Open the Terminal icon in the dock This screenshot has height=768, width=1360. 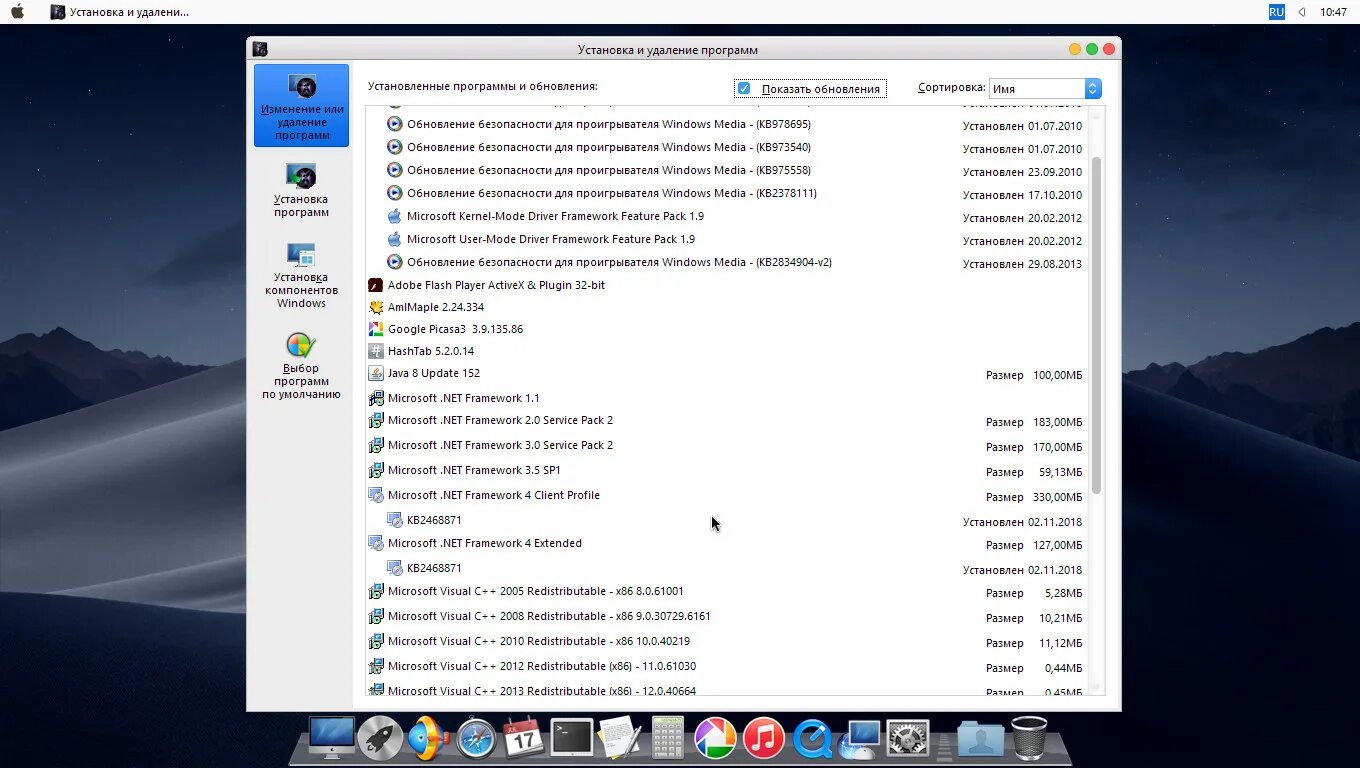pos(572,738)
